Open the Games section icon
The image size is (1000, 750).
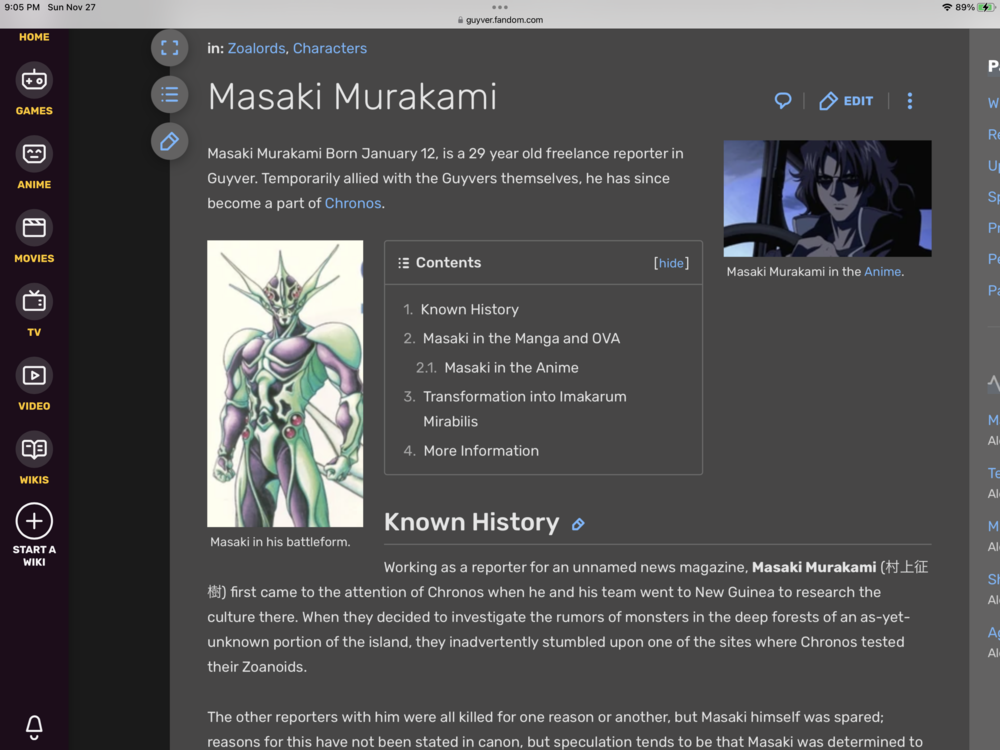point(34,80)
